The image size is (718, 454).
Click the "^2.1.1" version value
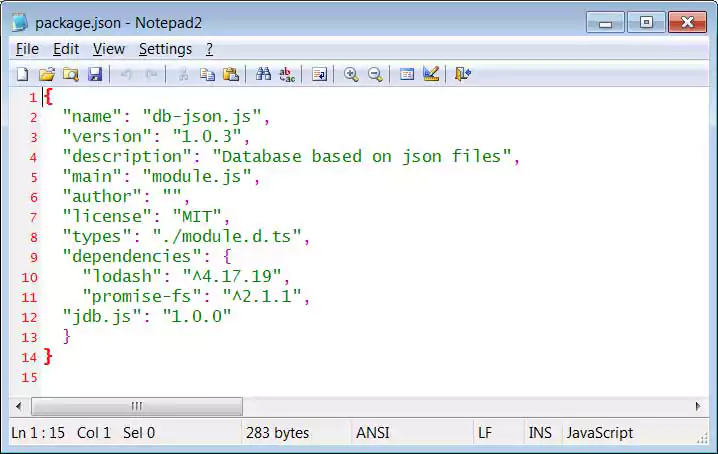click(262, 296)
